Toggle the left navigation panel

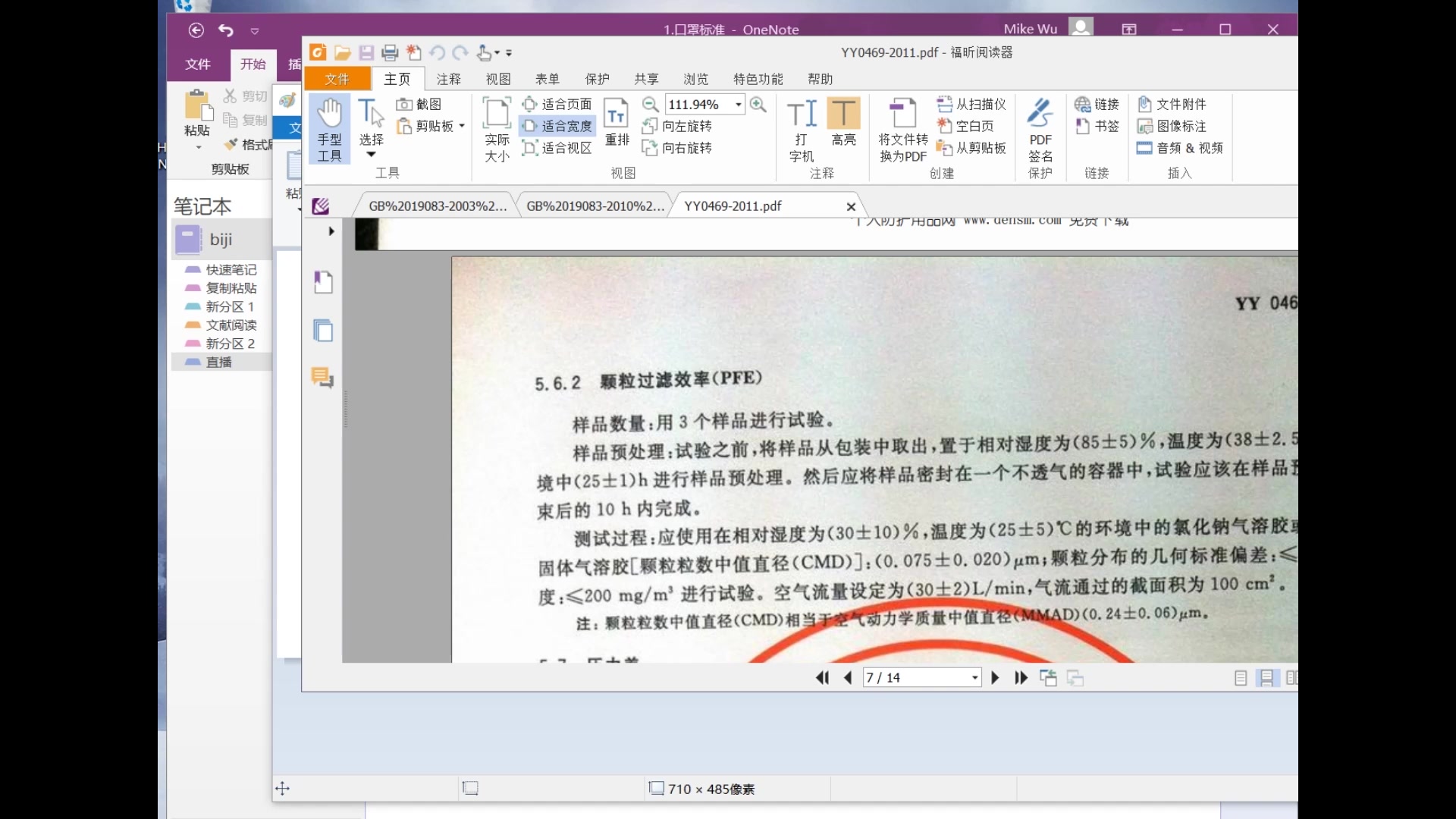coord(332,231)
